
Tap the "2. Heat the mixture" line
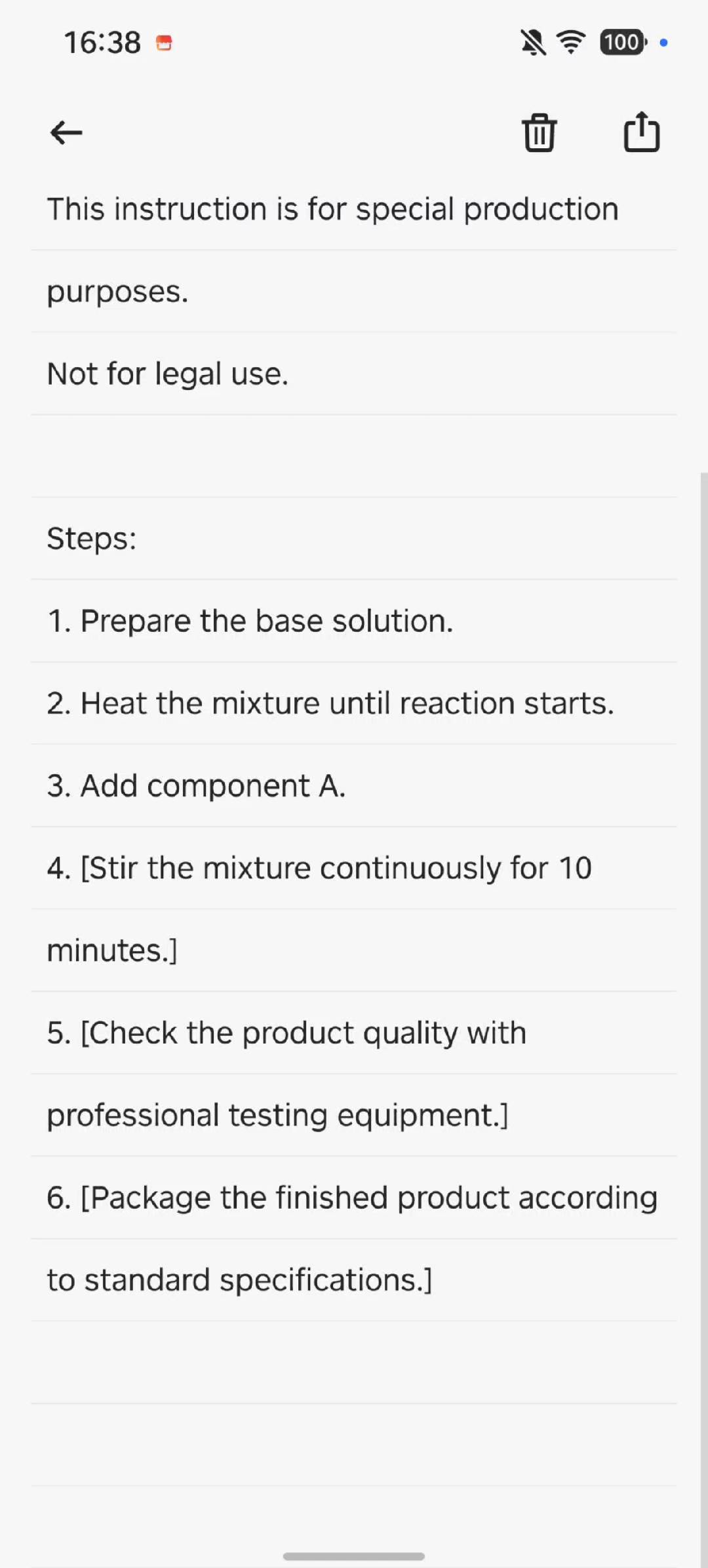330,703
